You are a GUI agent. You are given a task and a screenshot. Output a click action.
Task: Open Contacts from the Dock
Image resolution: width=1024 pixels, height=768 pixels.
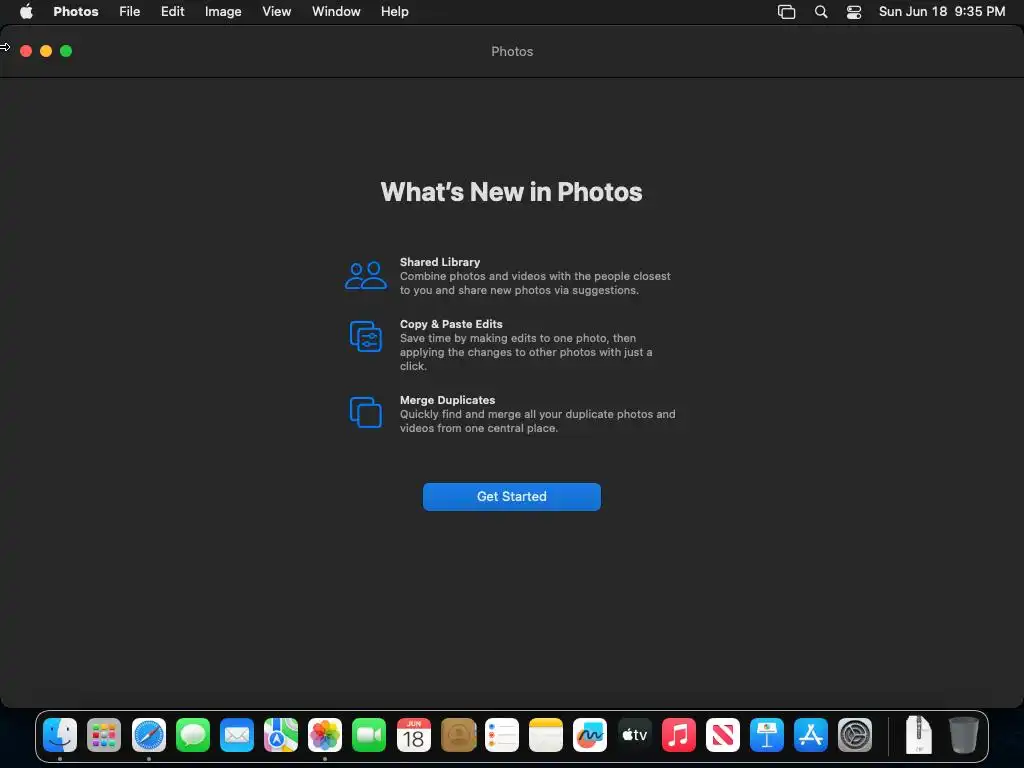pos(458,735)
